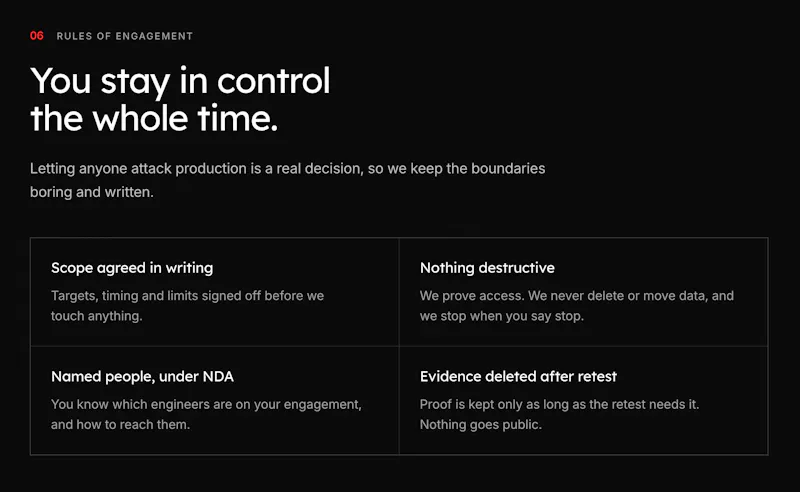
Task: Click the 'Letting anyone attack production' paragraph
Action: coord(287,180)
